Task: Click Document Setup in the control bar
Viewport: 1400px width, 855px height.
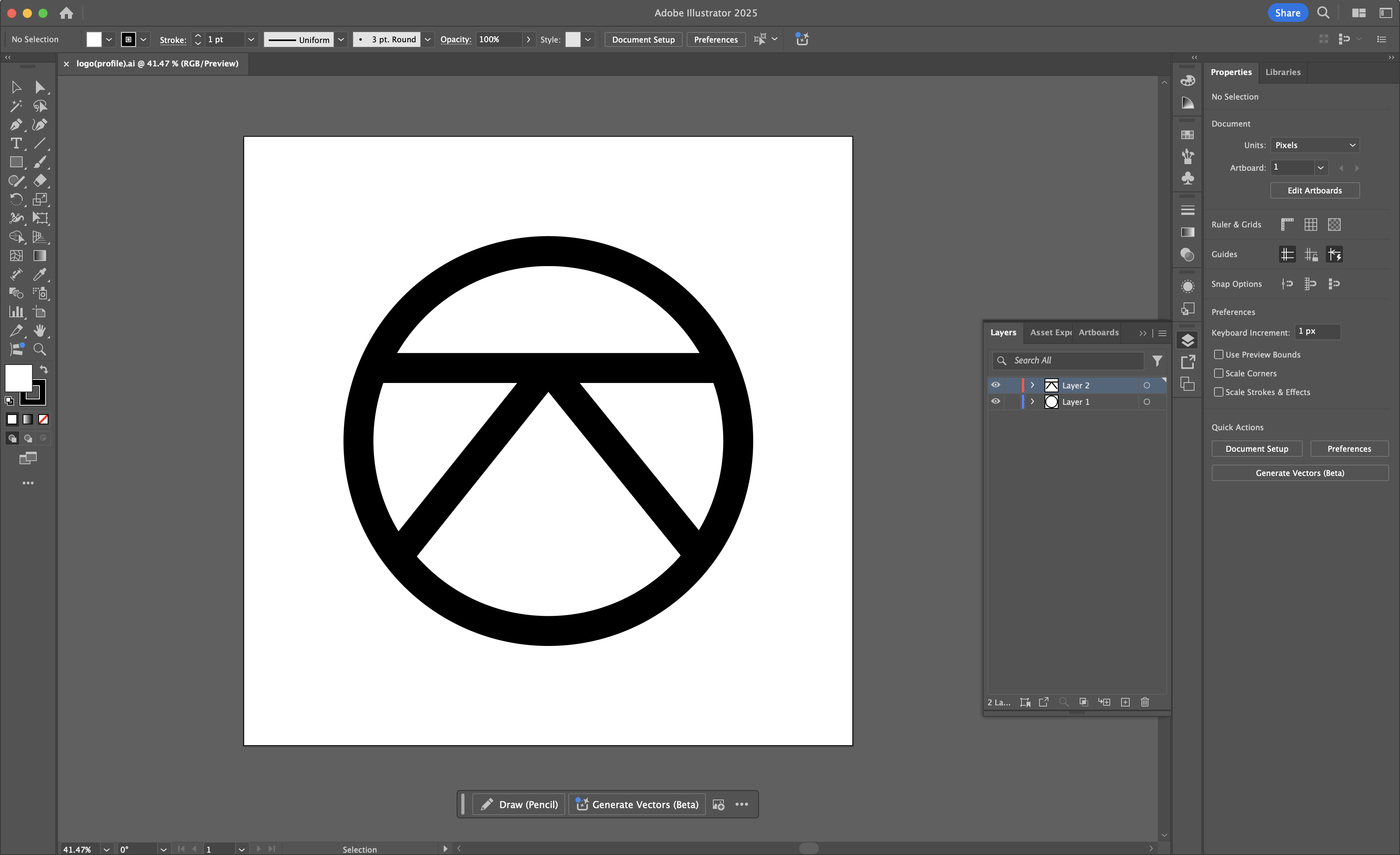Action: point(643,39)
